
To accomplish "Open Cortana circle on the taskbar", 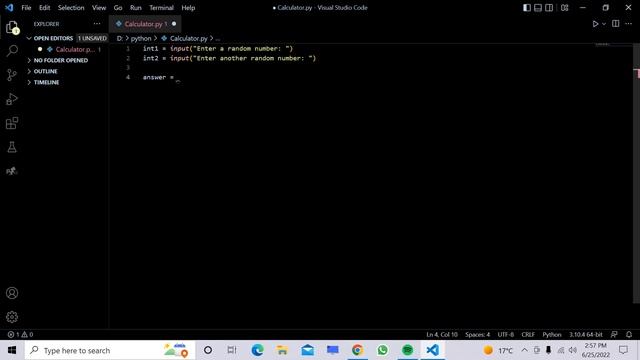I will [208, 350].
